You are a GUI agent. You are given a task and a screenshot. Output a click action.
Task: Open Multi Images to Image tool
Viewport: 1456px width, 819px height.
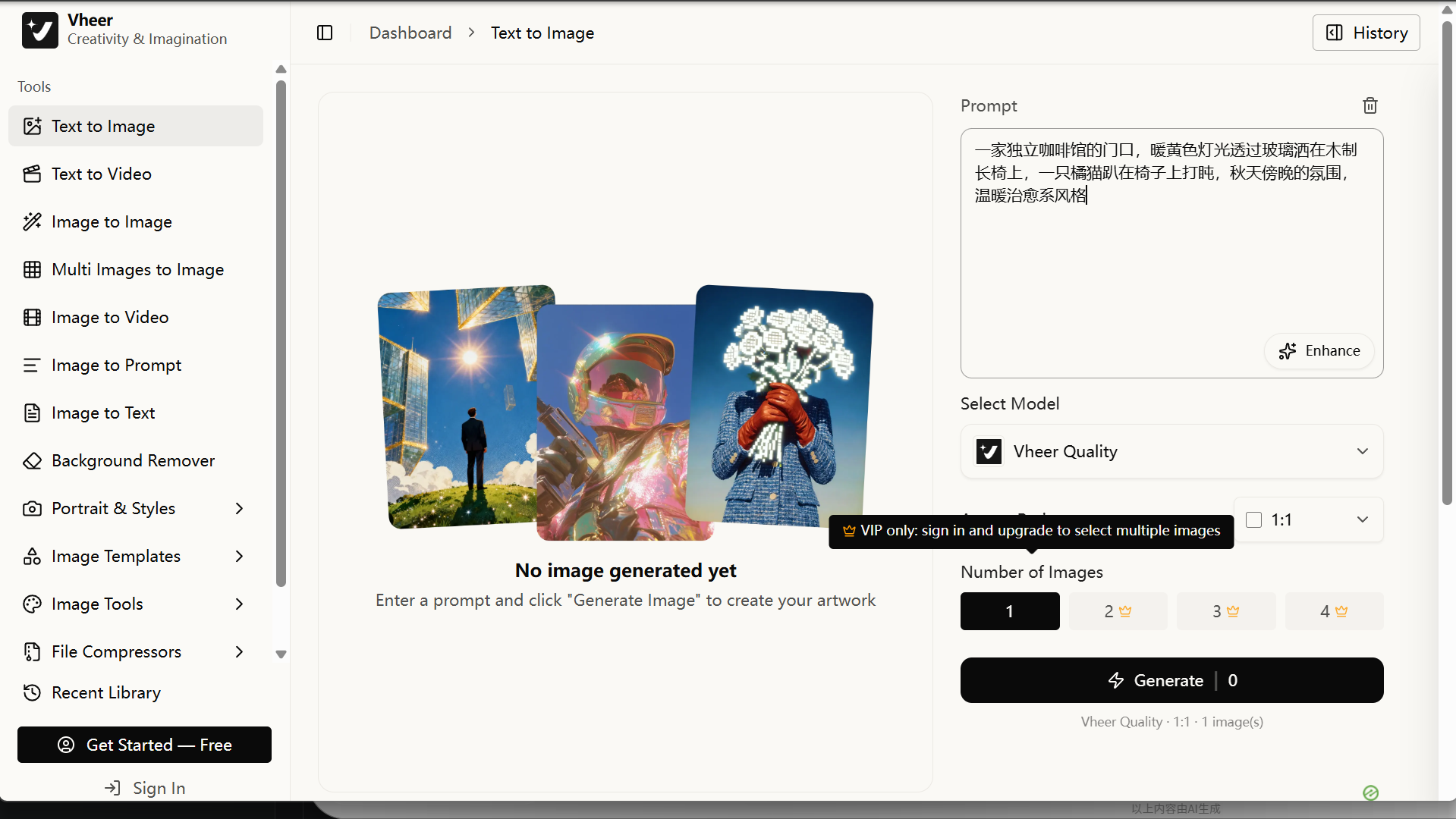click(x=136, y=269)
